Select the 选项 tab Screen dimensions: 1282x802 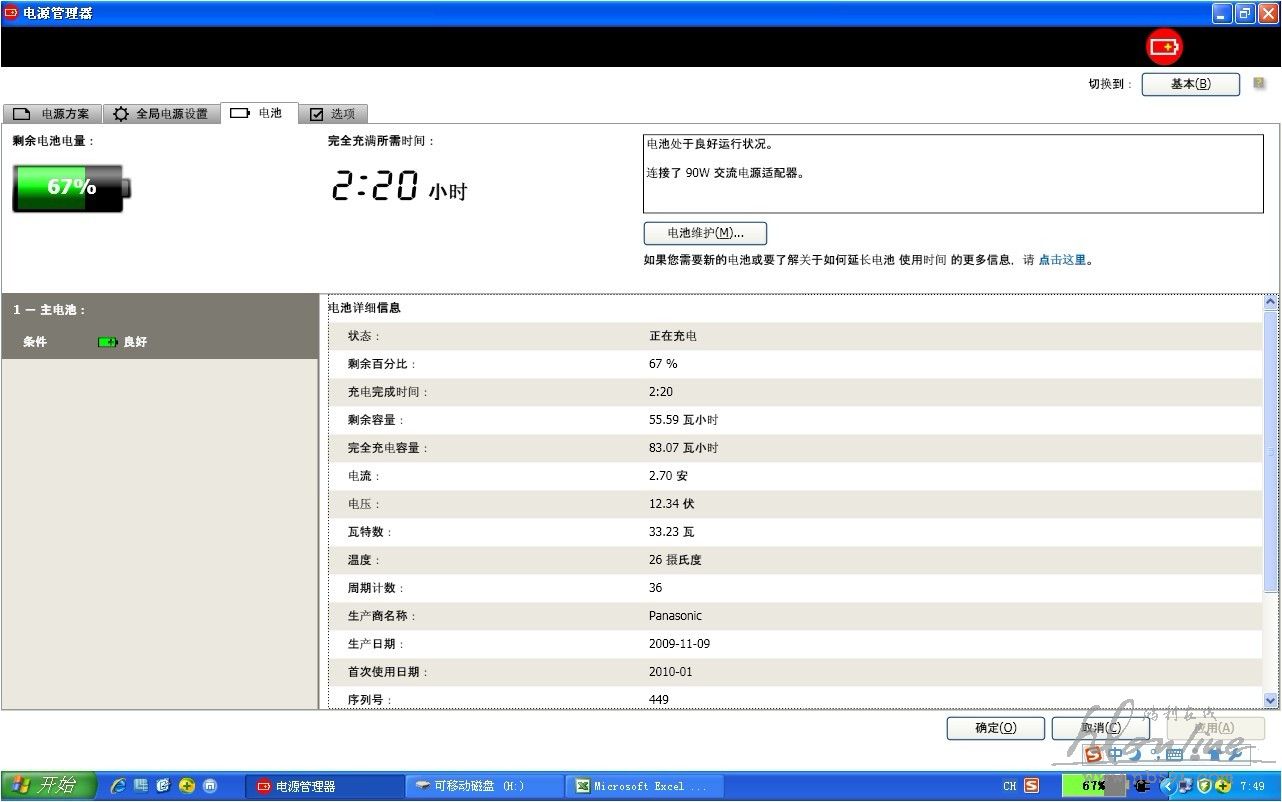point(333,114)
